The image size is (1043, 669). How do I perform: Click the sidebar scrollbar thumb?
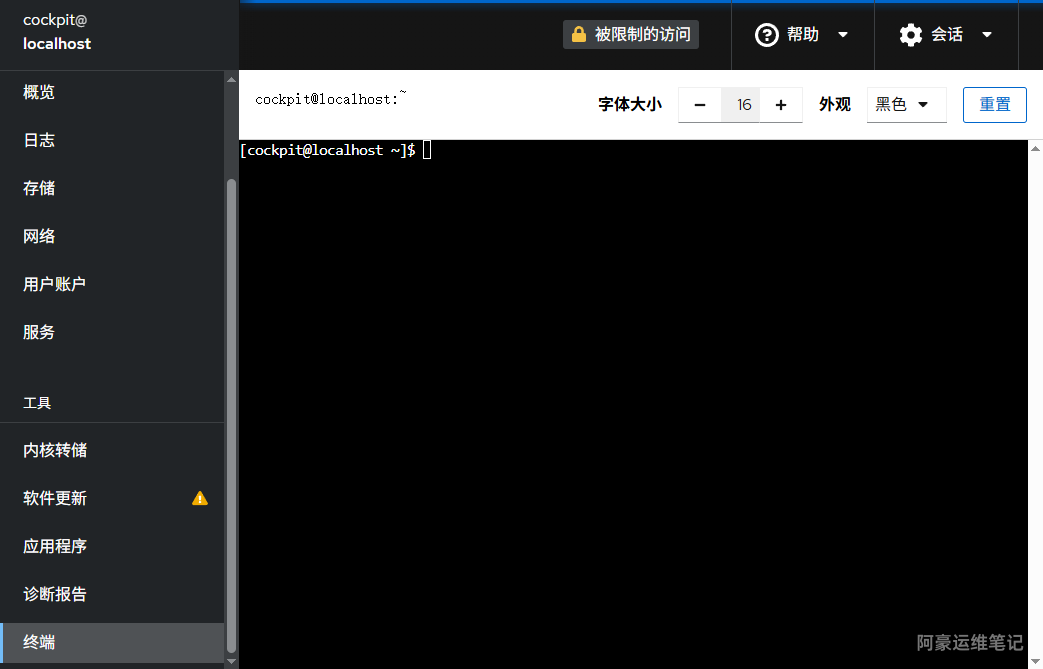point(231,416)
